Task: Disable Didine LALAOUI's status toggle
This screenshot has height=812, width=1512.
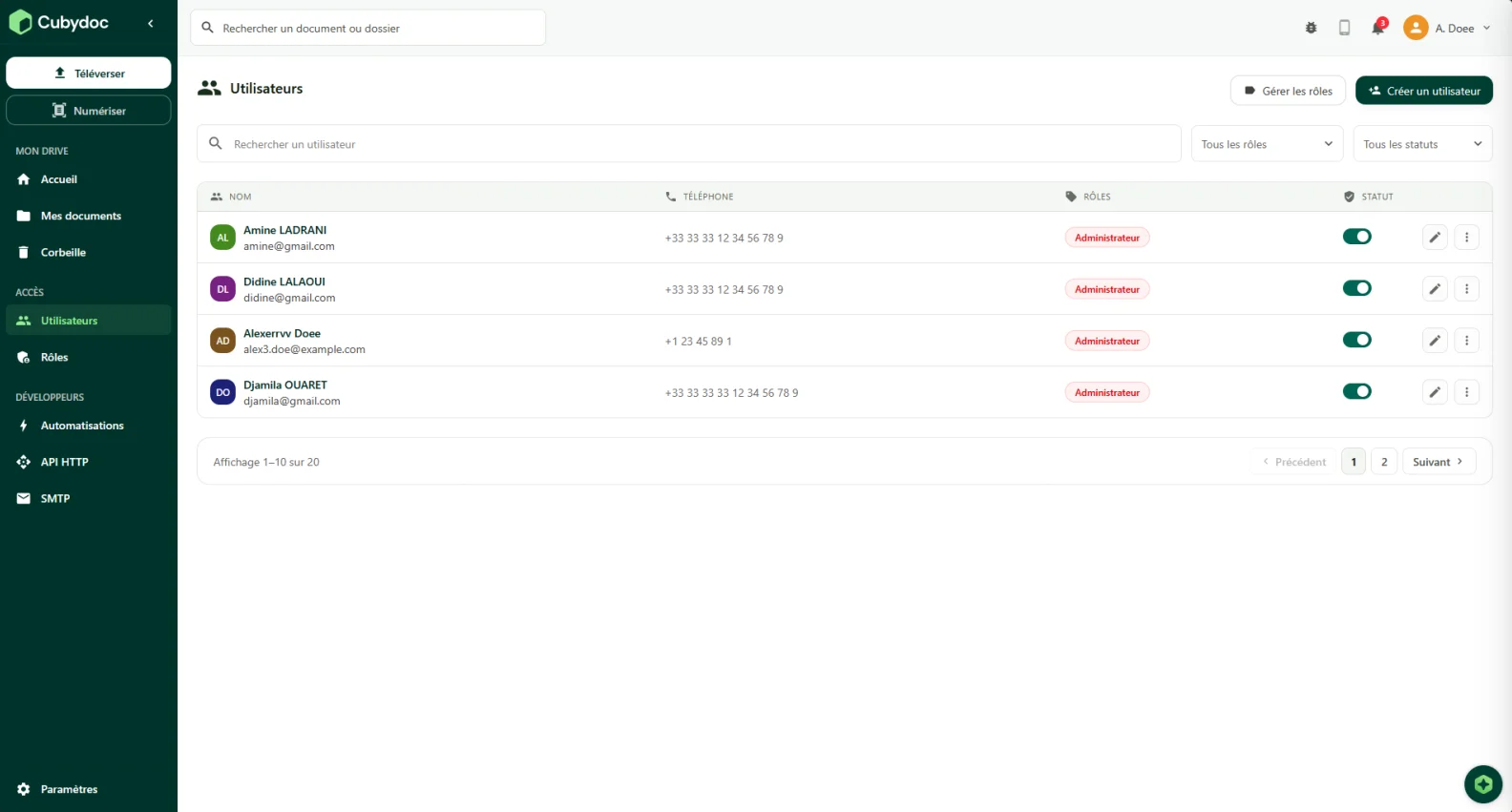Action: [1356, 288]
